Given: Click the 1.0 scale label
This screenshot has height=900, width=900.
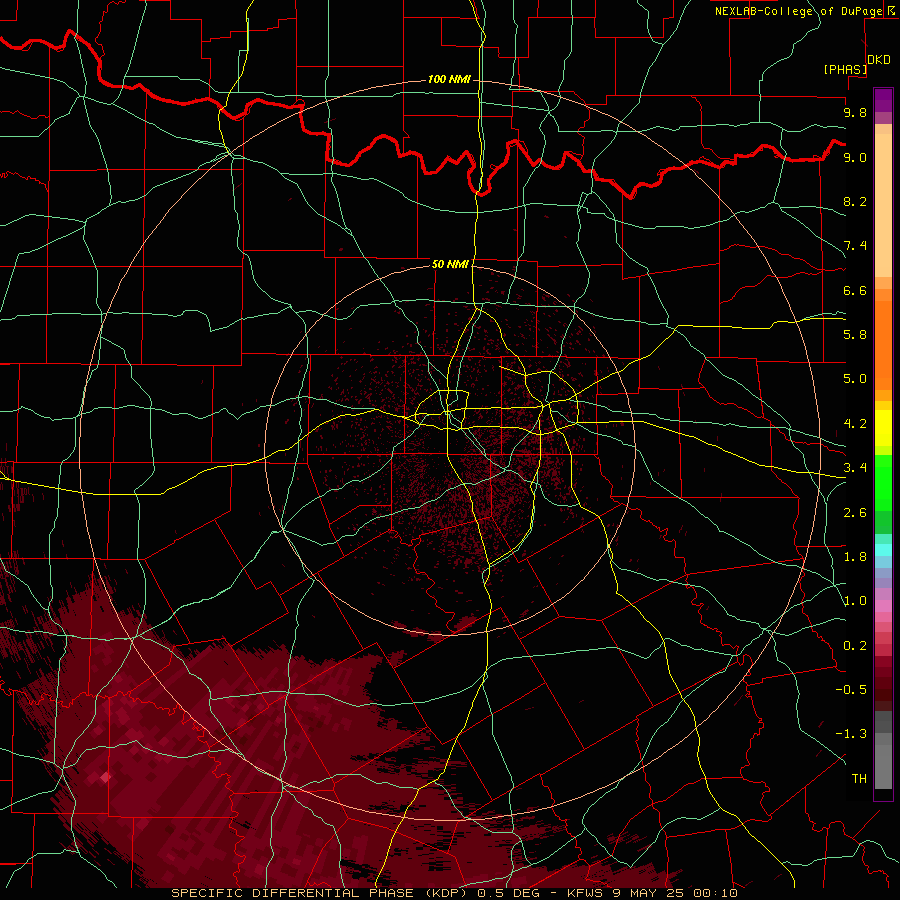Looking at the screenshot, I should 855,601.
